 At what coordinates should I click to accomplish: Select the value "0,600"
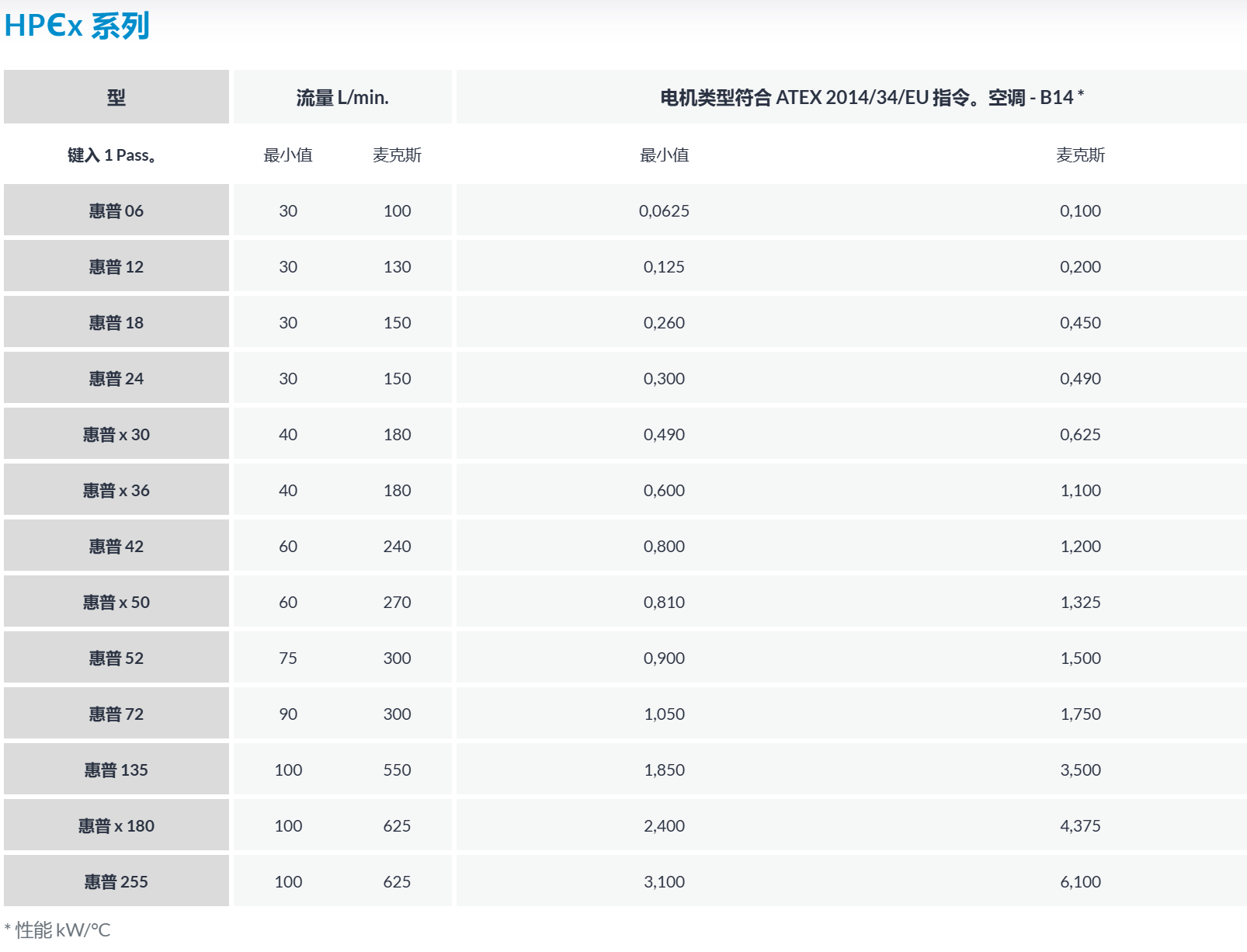tap(665, 491)
